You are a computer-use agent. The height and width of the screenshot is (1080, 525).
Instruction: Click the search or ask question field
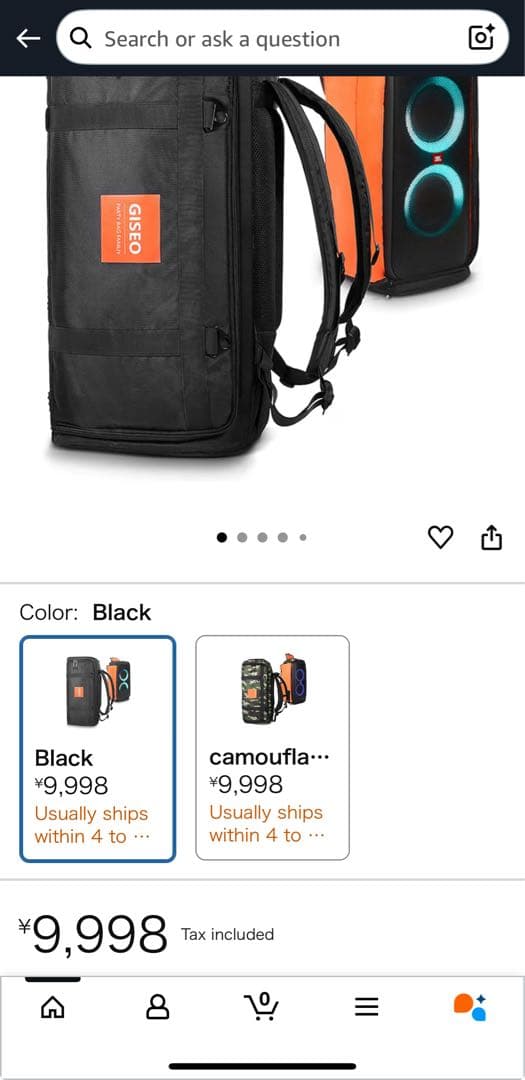point(282,38)
